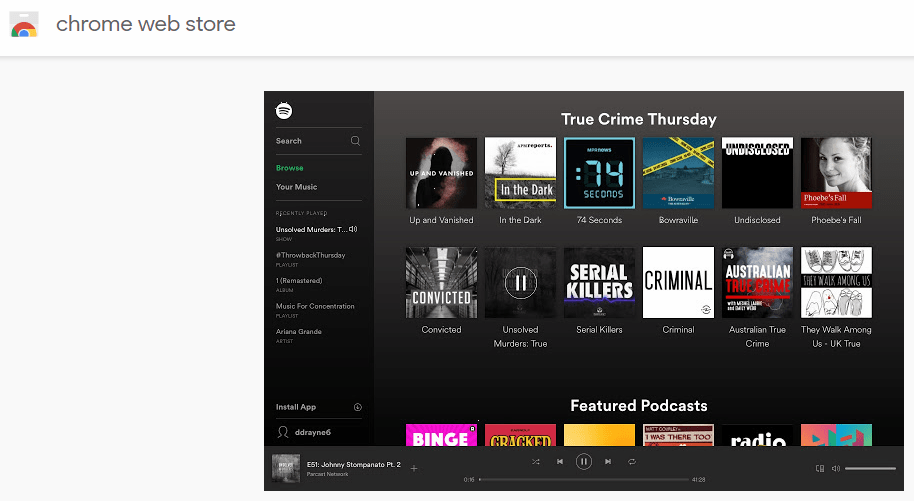Open the Phoebe's Fall podcast cover
The height and width of the screenshot is (501, 914).
(836, 173)
